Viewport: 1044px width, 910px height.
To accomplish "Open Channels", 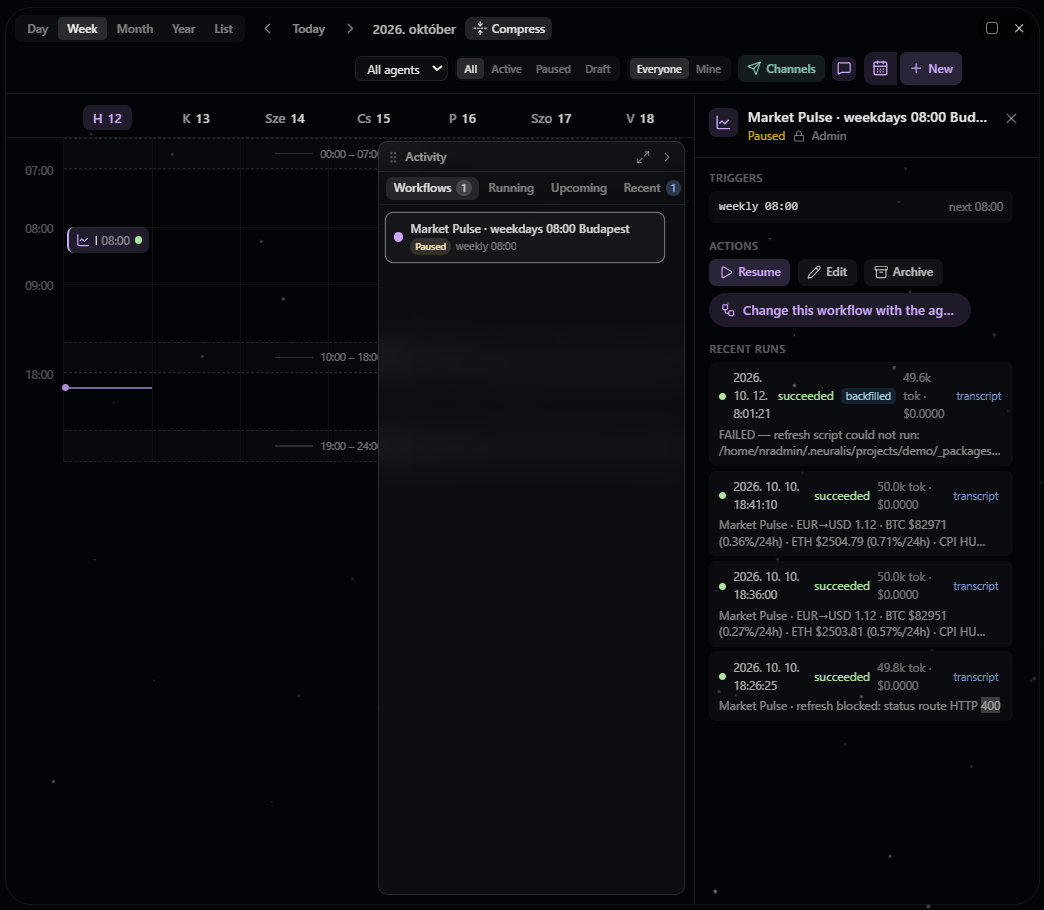I will tap(781, 69).
